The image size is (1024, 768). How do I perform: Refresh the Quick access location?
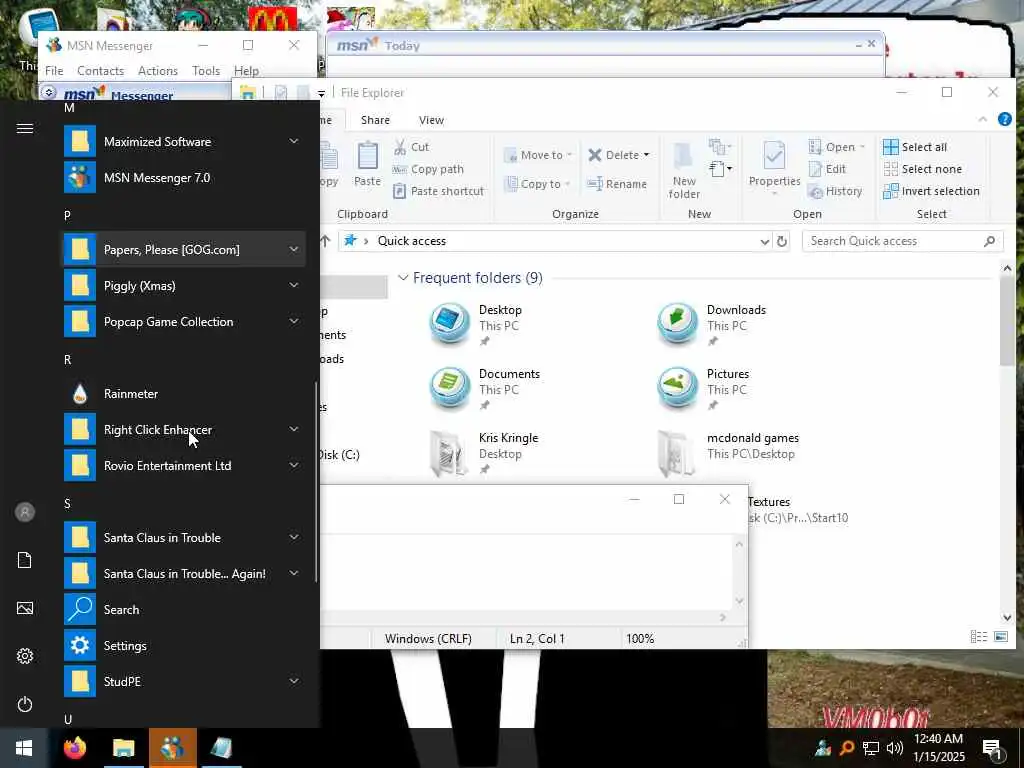tap(782, 241)
